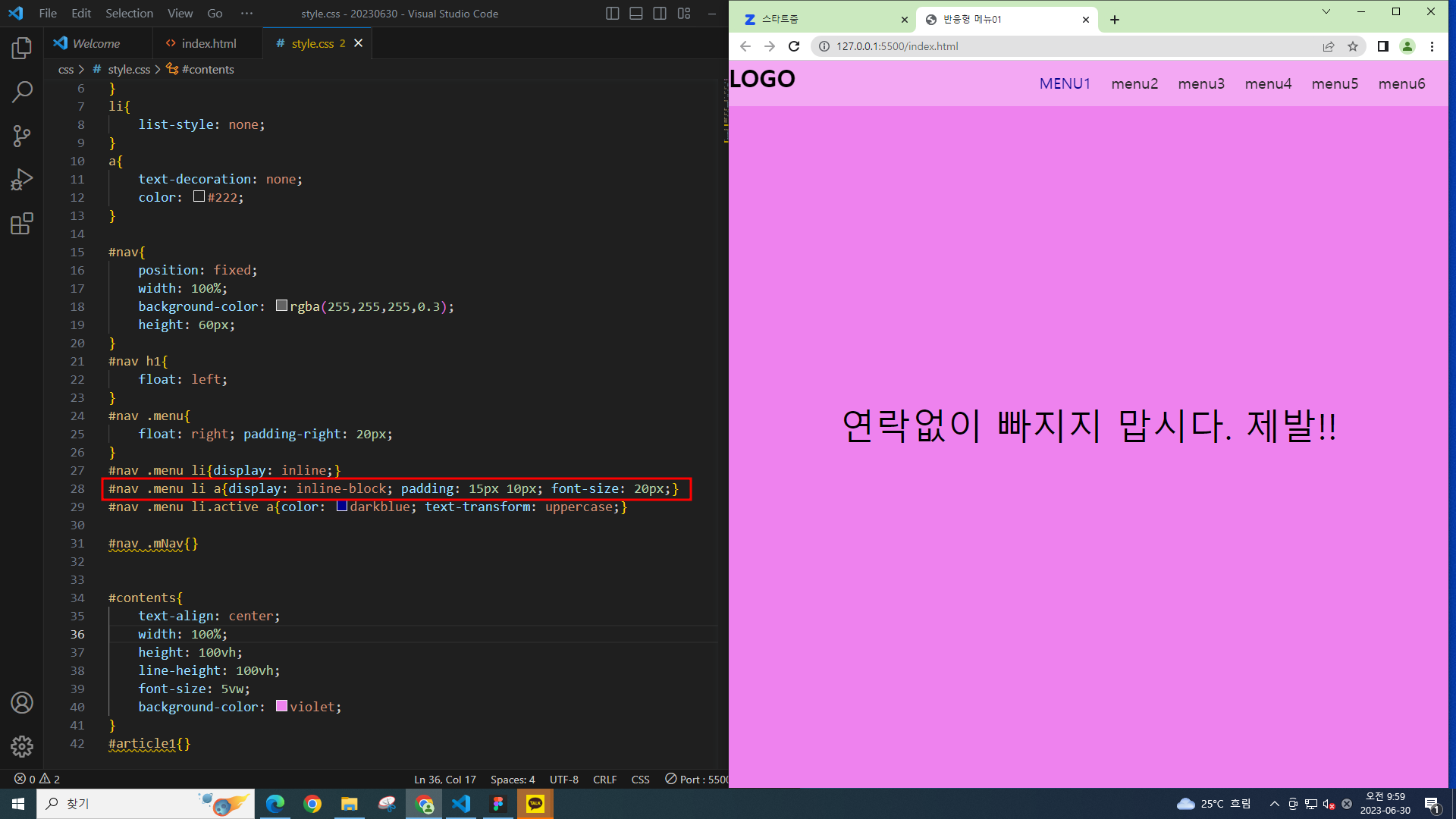Open the Selection menu
This screenshot has height=819, width=1456.
[129, 14]
